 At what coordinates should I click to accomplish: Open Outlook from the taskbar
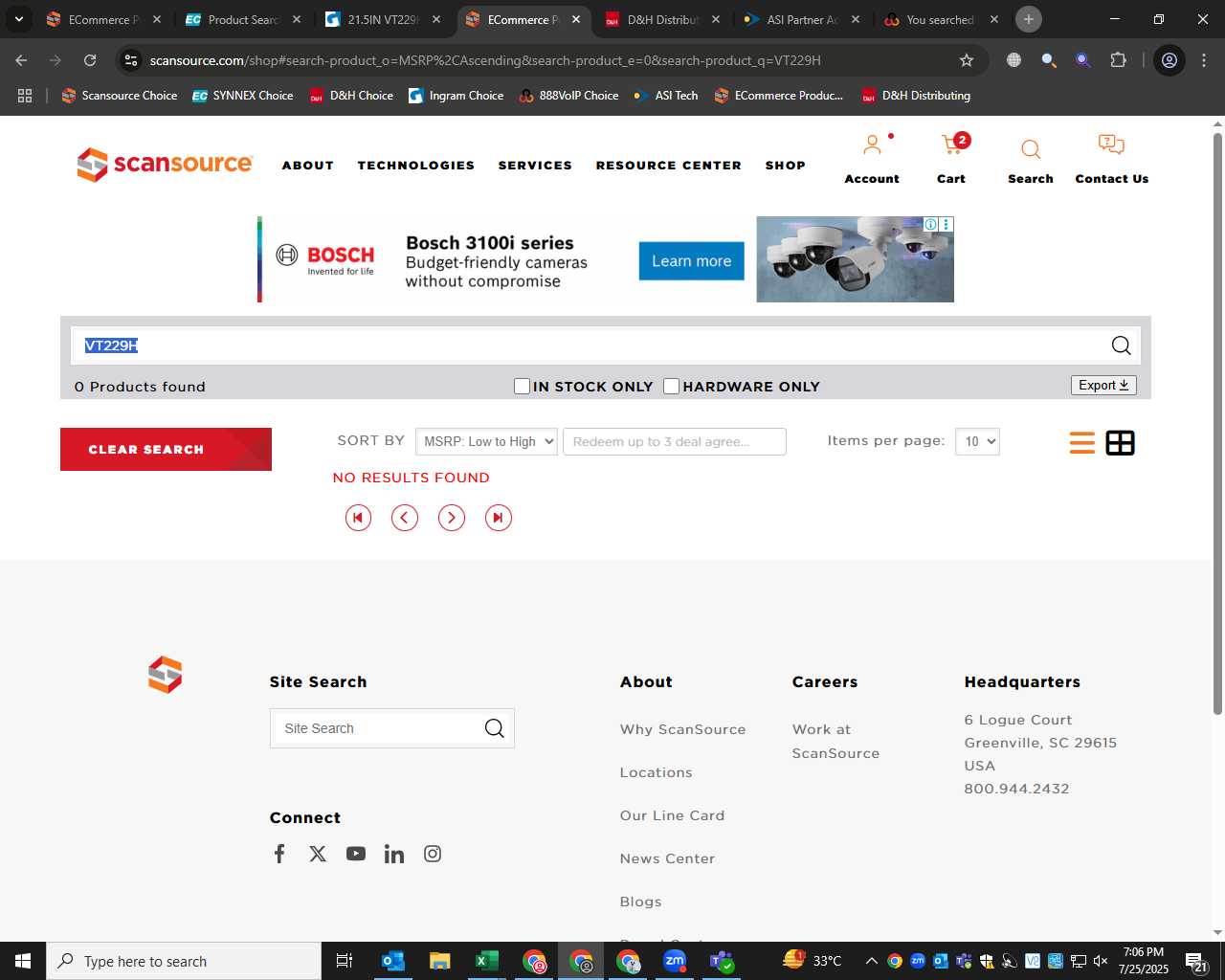(392, 961)
